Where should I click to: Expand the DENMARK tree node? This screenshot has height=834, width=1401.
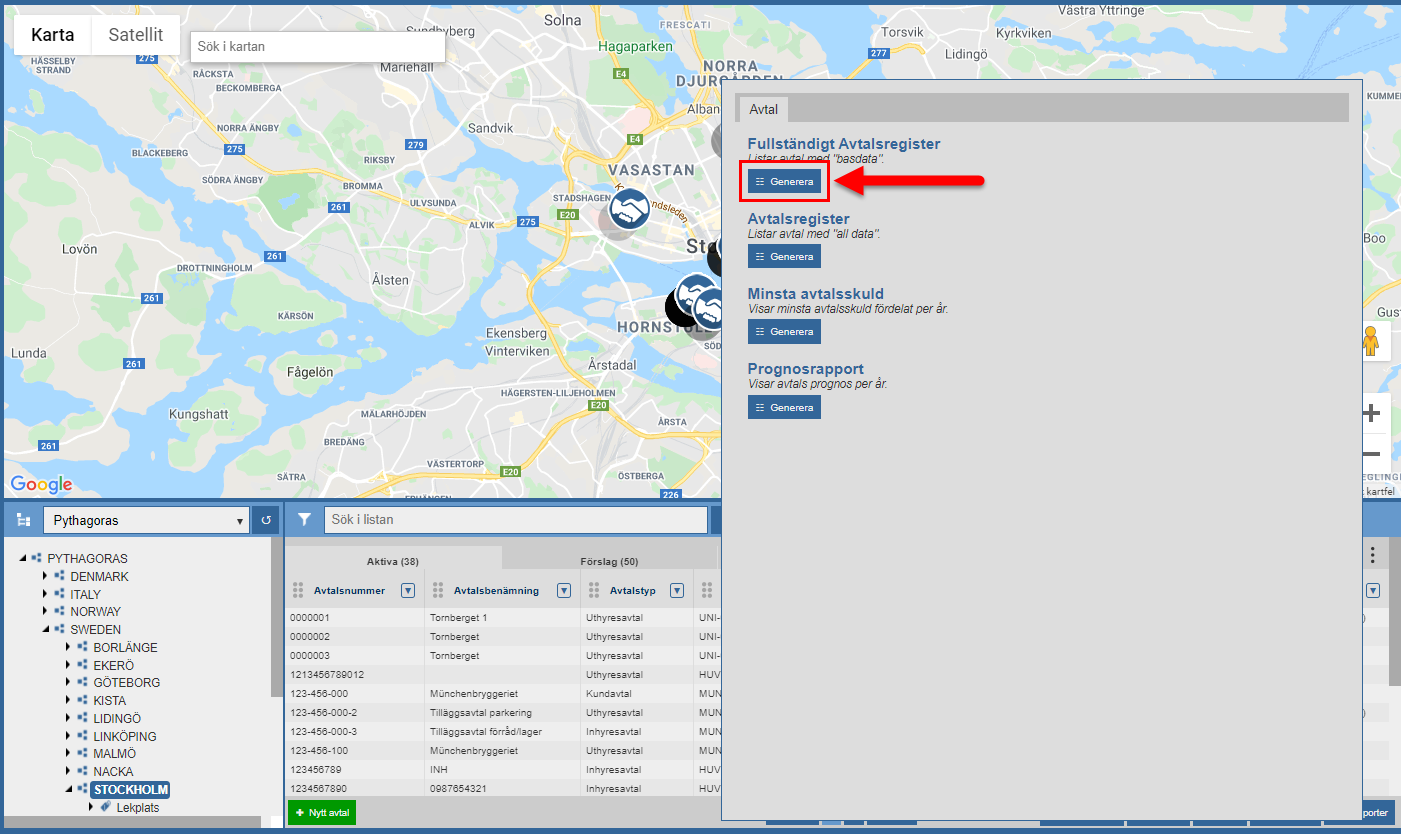[45, 576]
